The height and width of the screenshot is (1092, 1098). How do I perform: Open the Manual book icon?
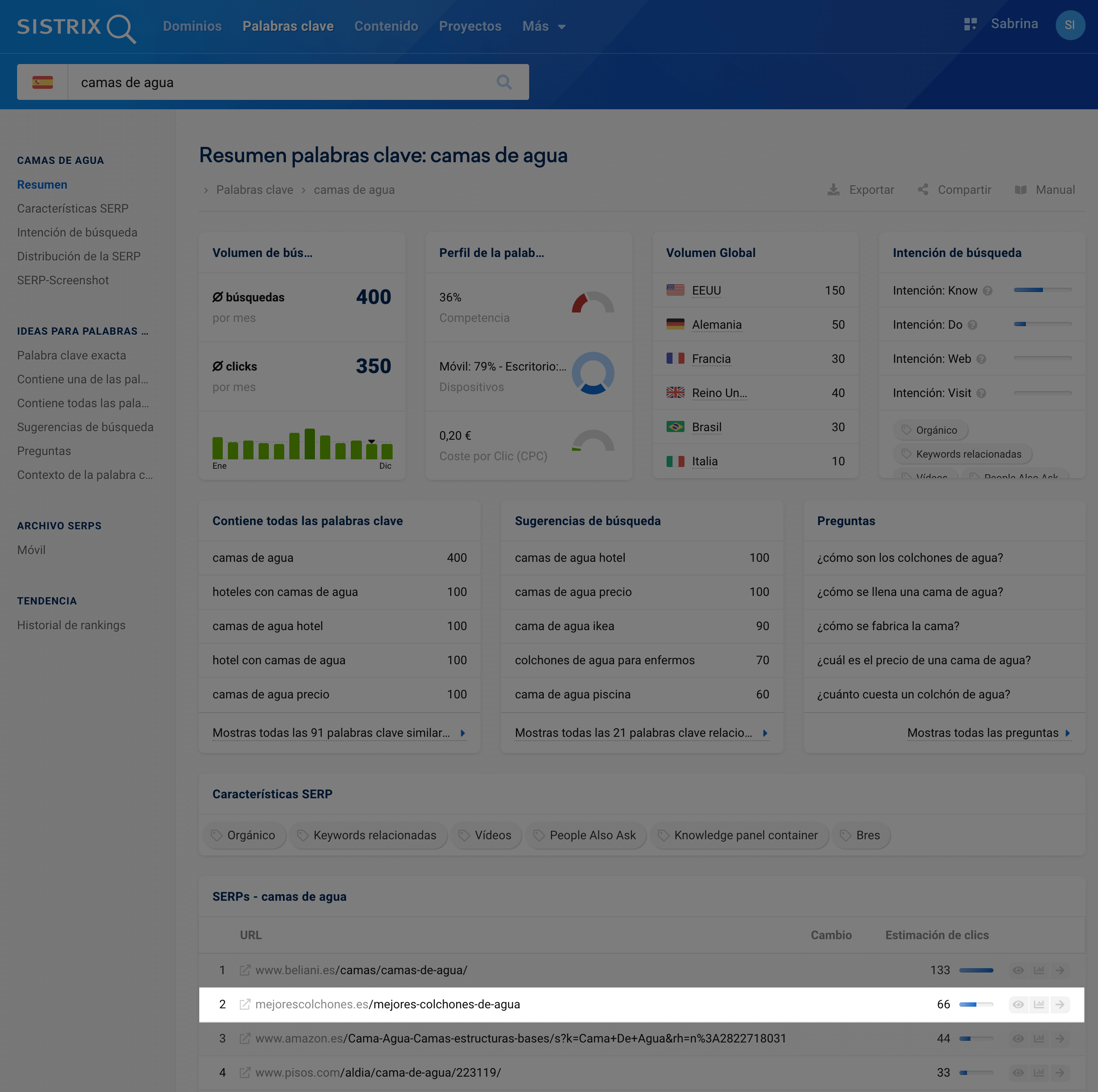(x=1021, y=190)
